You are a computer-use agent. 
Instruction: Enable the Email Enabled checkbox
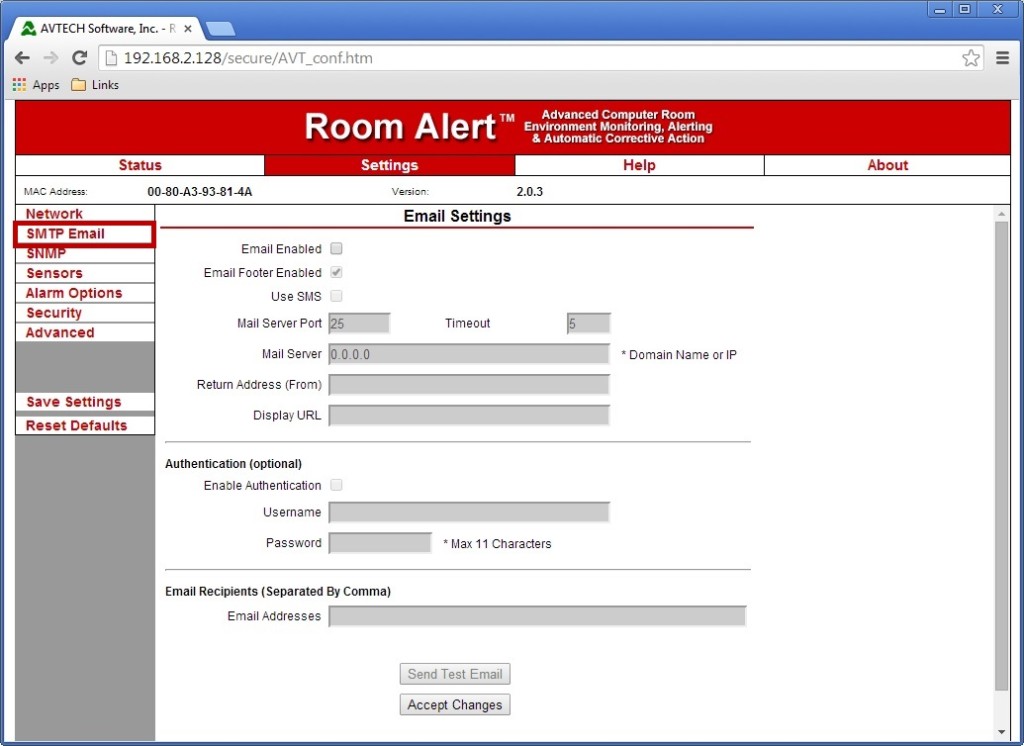point(336,249)
